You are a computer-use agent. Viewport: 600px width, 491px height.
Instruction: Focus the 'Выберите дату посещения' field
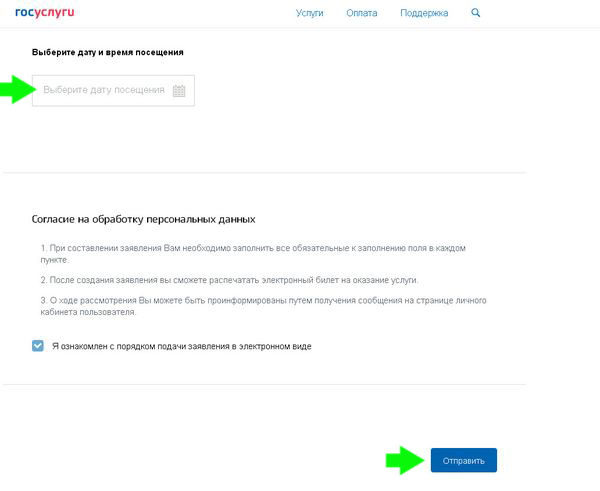coord(113,91)
